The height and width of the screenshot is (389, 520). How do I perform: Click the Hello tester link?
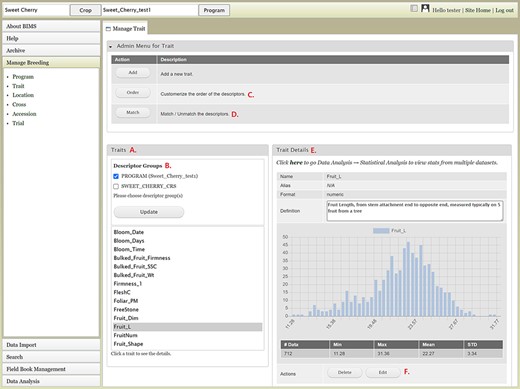click(x=446, y=10)
